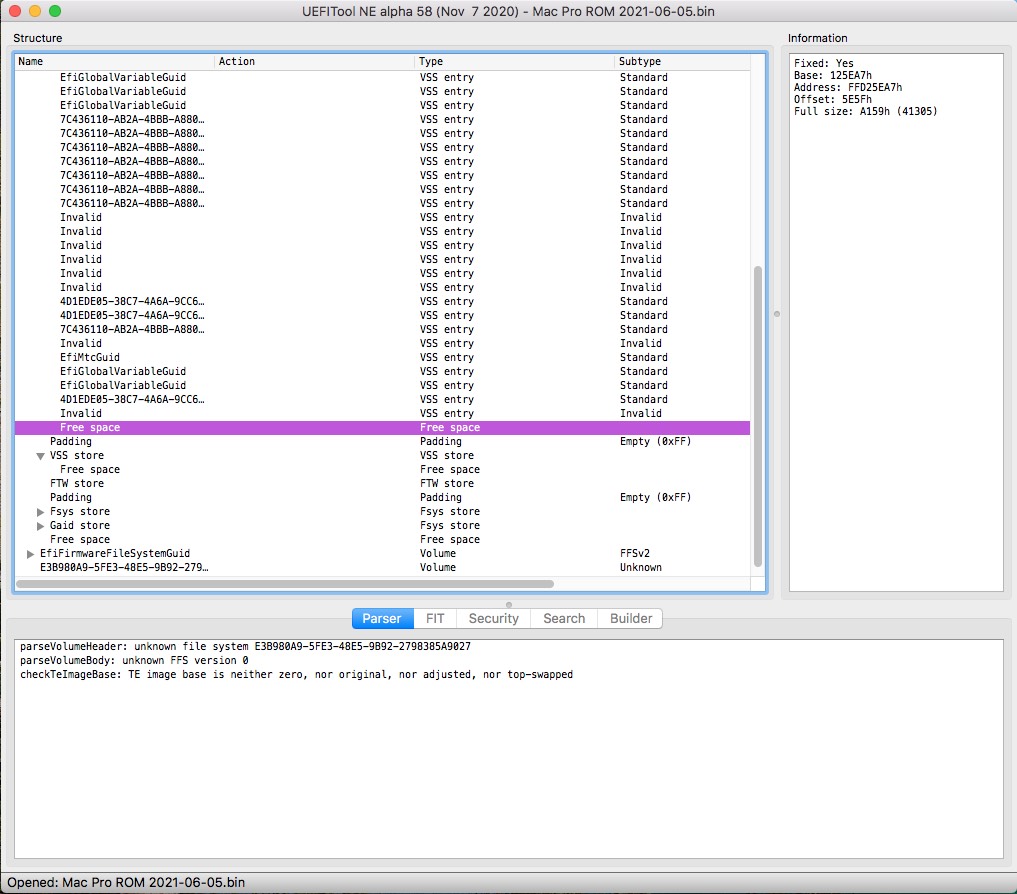Viewport: 1017px width, 894px height.
Task: Select the Invalid entry just above Free space
Action: (x=80, y=413)
